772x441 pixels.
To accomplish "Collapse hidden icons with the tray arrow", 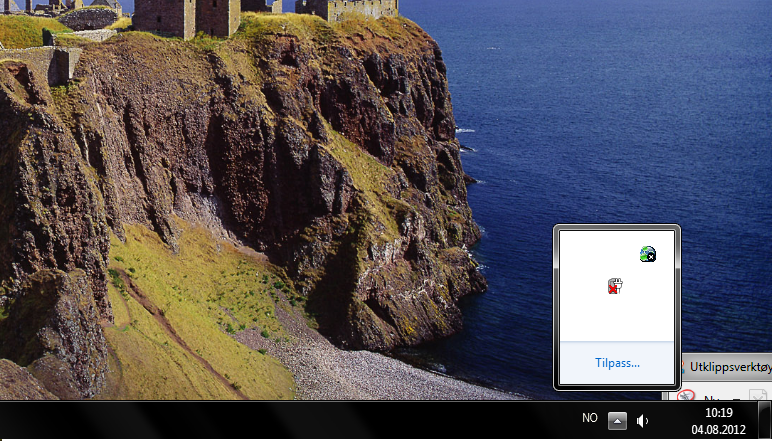I will [617, 421].
